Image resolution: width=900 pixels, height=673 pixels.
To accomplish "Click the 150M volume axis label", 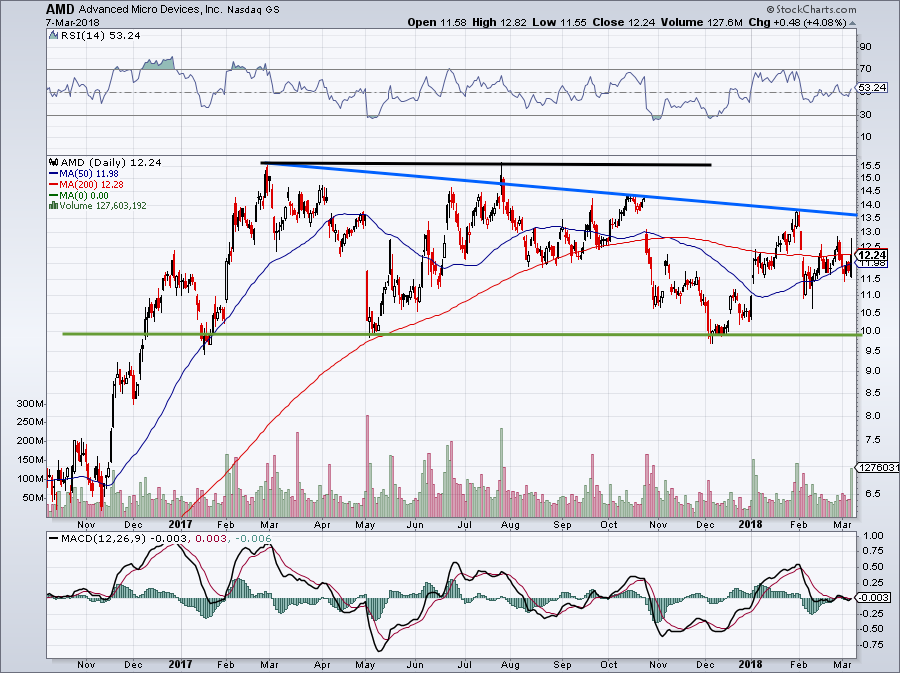I will [30, 460].
